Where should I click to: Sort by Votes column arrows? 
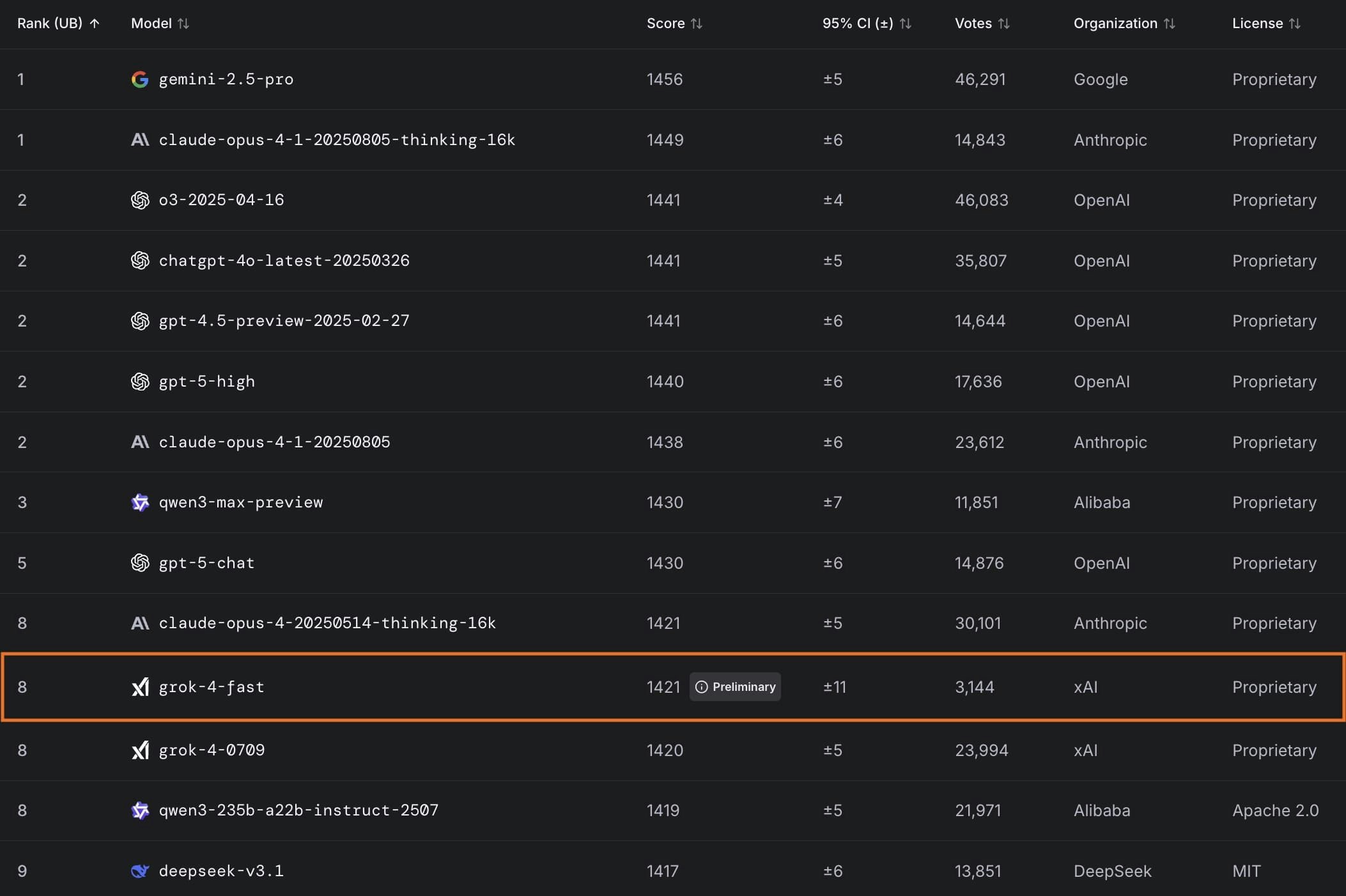click(1003, 24)
